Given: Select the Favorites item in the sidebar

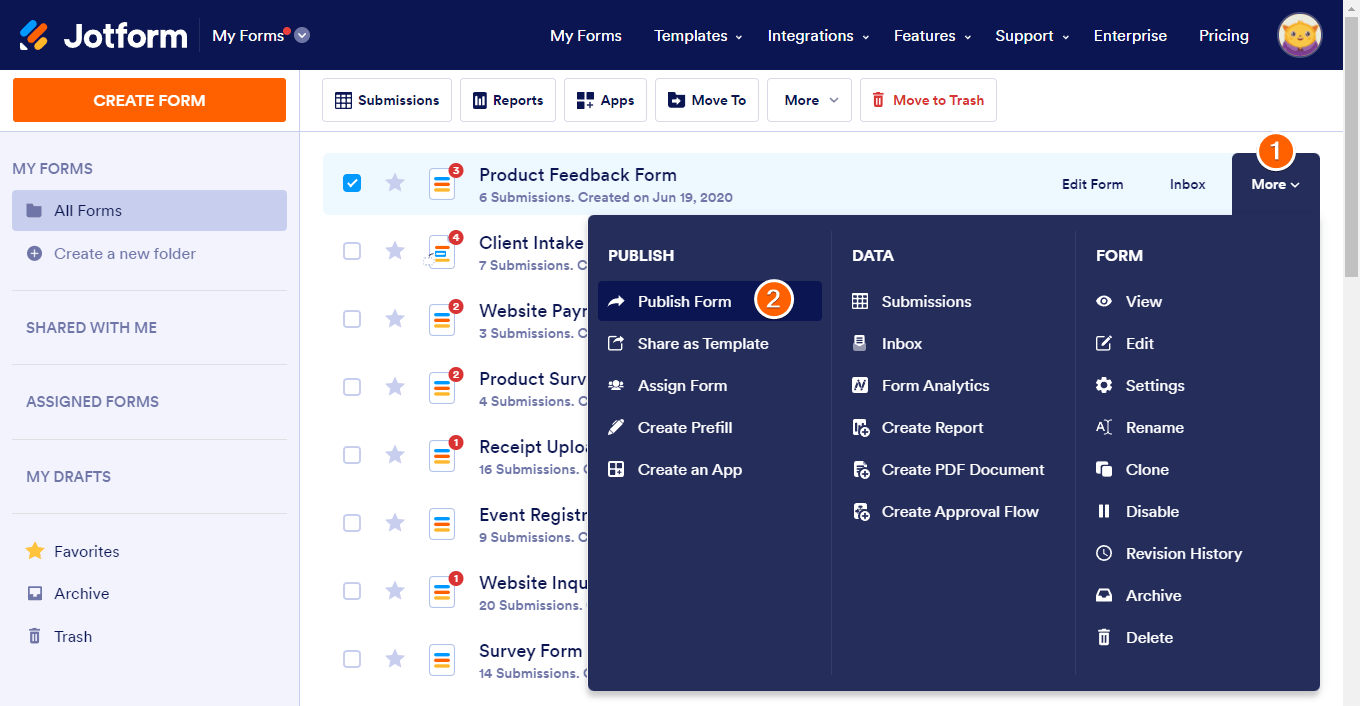Looking at the screenshot, I should (85, 551).
